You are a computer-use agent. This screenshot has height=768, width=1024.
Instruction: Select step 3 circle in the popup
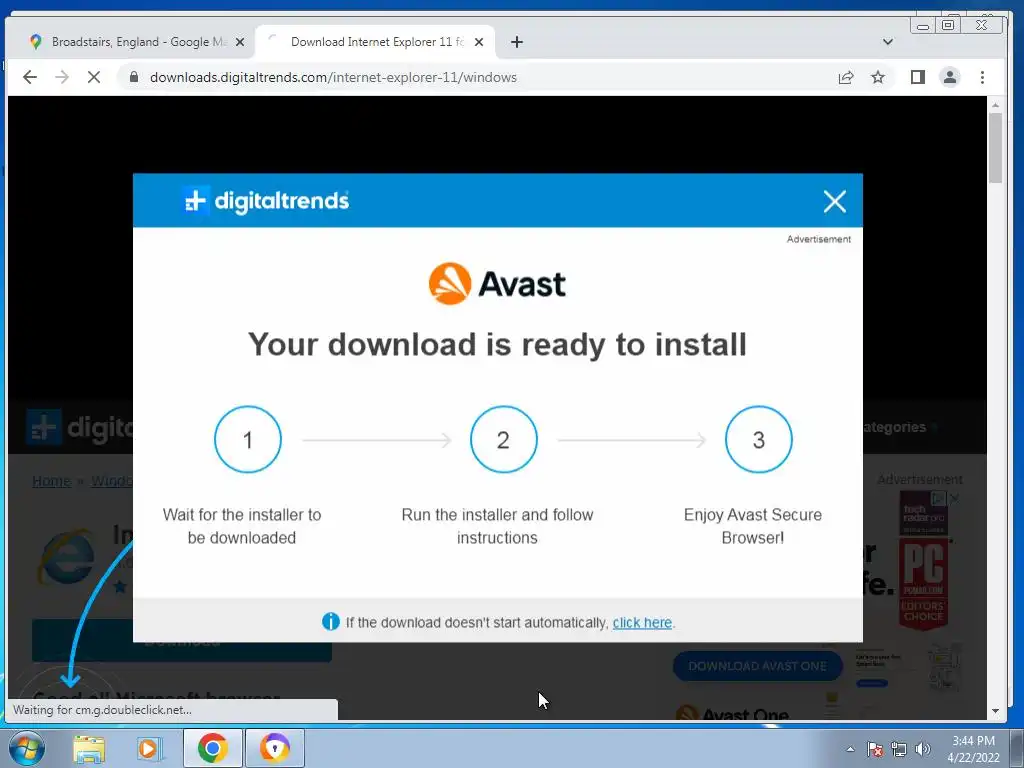click(759, 440)
